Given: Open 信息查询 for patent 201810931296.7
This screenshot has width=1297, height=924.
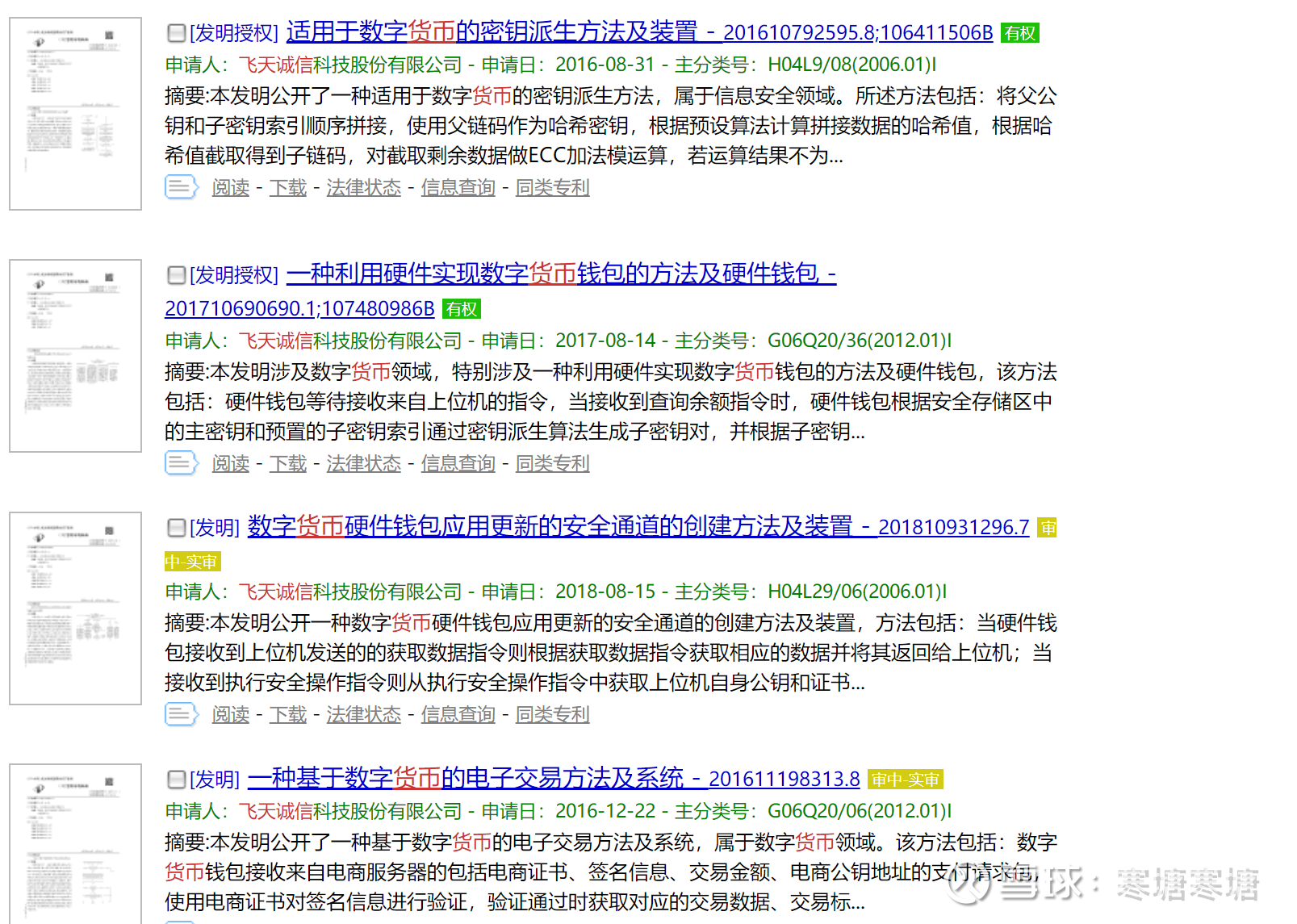Looking at the screenshot, I should [458, 715].
